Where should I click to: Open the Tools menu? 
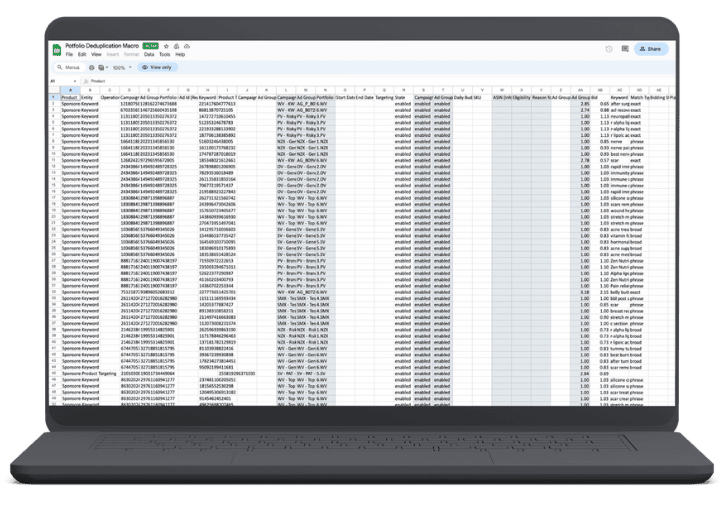point(164,54)
